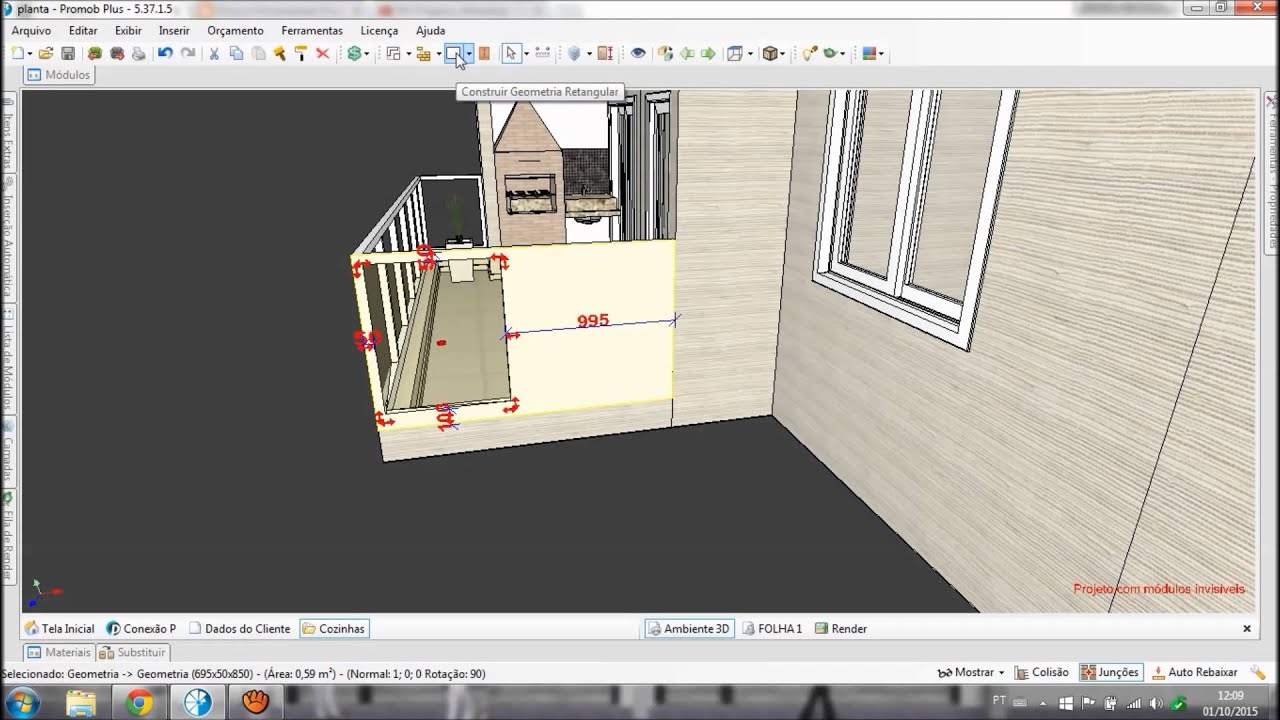The image size is (1280, 720).
Task: Click the teapot render icon
Action: [x=832, y=54]
